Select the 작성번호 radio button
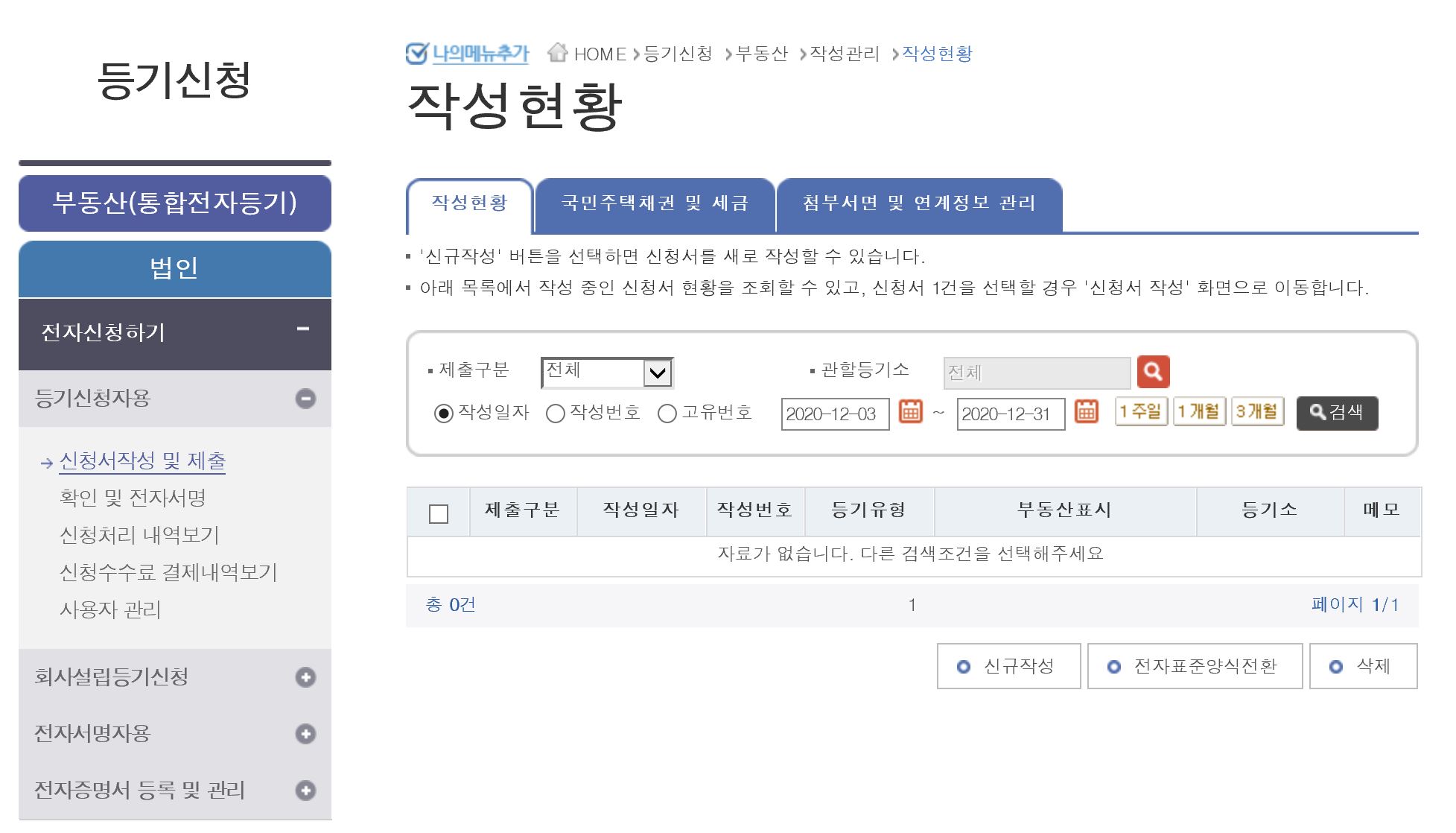Image resolution: width=1456 pixels, height=833 pixels. 556,414
